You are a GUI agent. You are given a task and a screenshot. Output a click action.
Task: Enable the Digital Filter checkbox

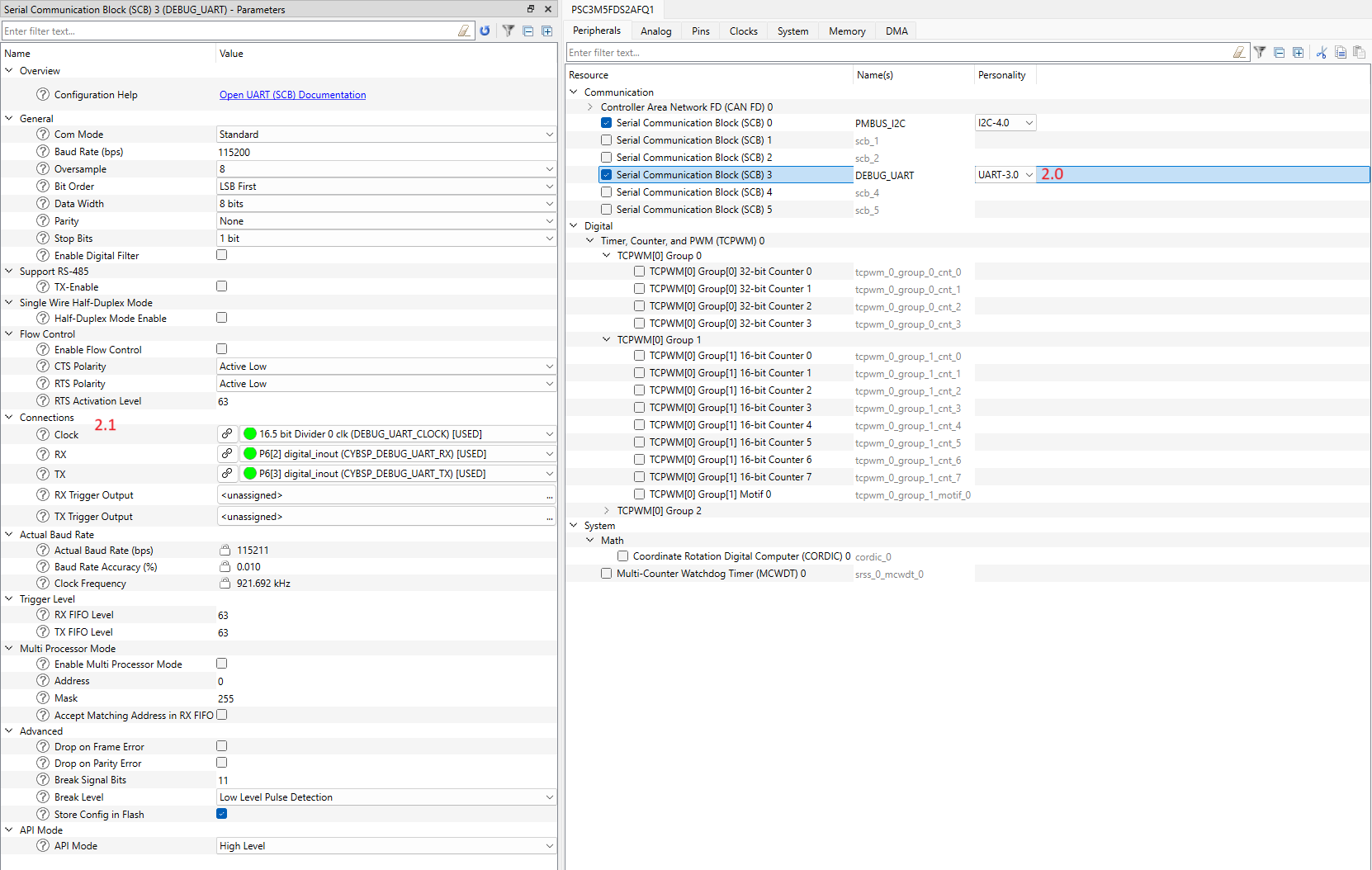[221, 255]
